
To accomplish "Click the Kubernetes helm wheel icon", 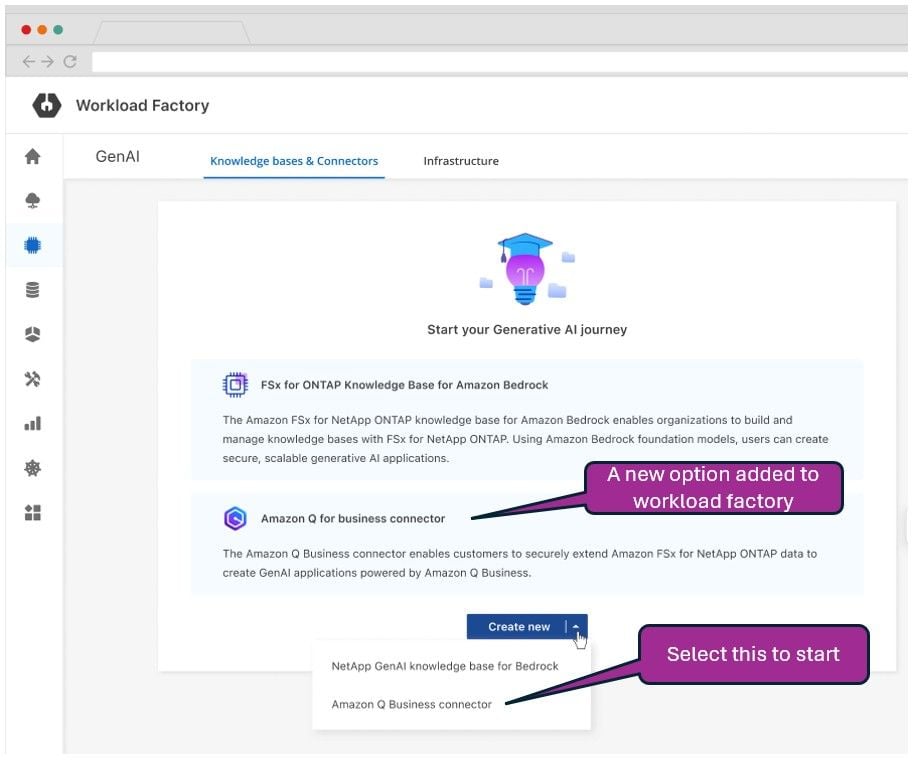I will [x=33, y=468].
